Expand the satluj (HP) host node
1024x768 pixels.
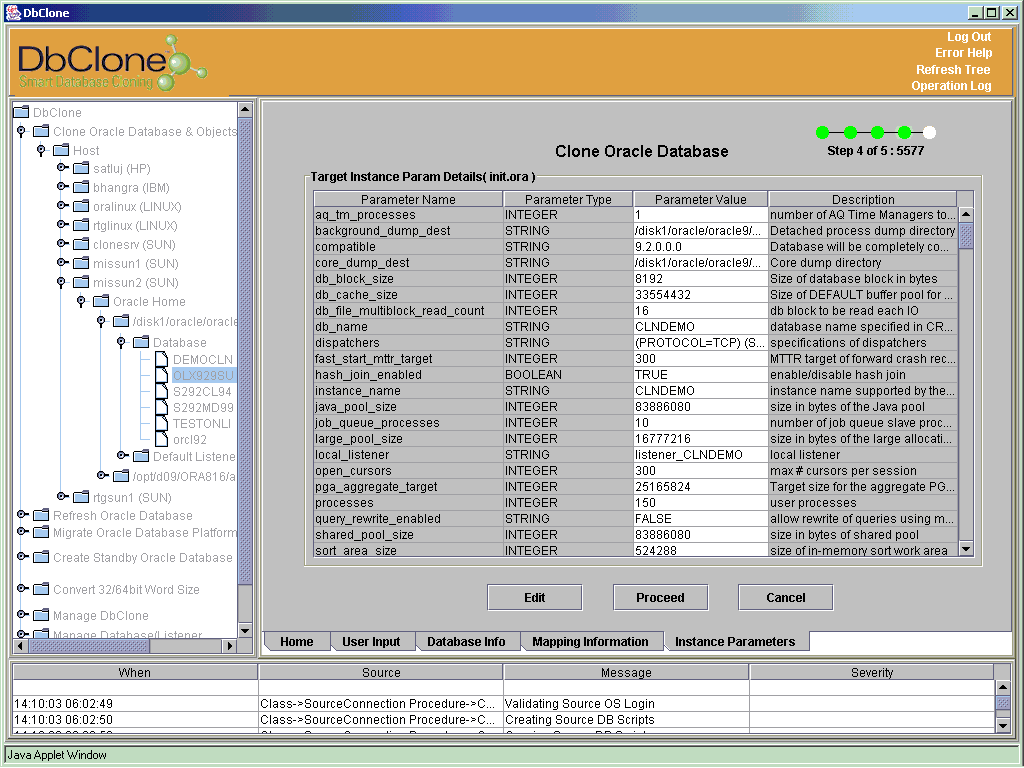point(62,168)
